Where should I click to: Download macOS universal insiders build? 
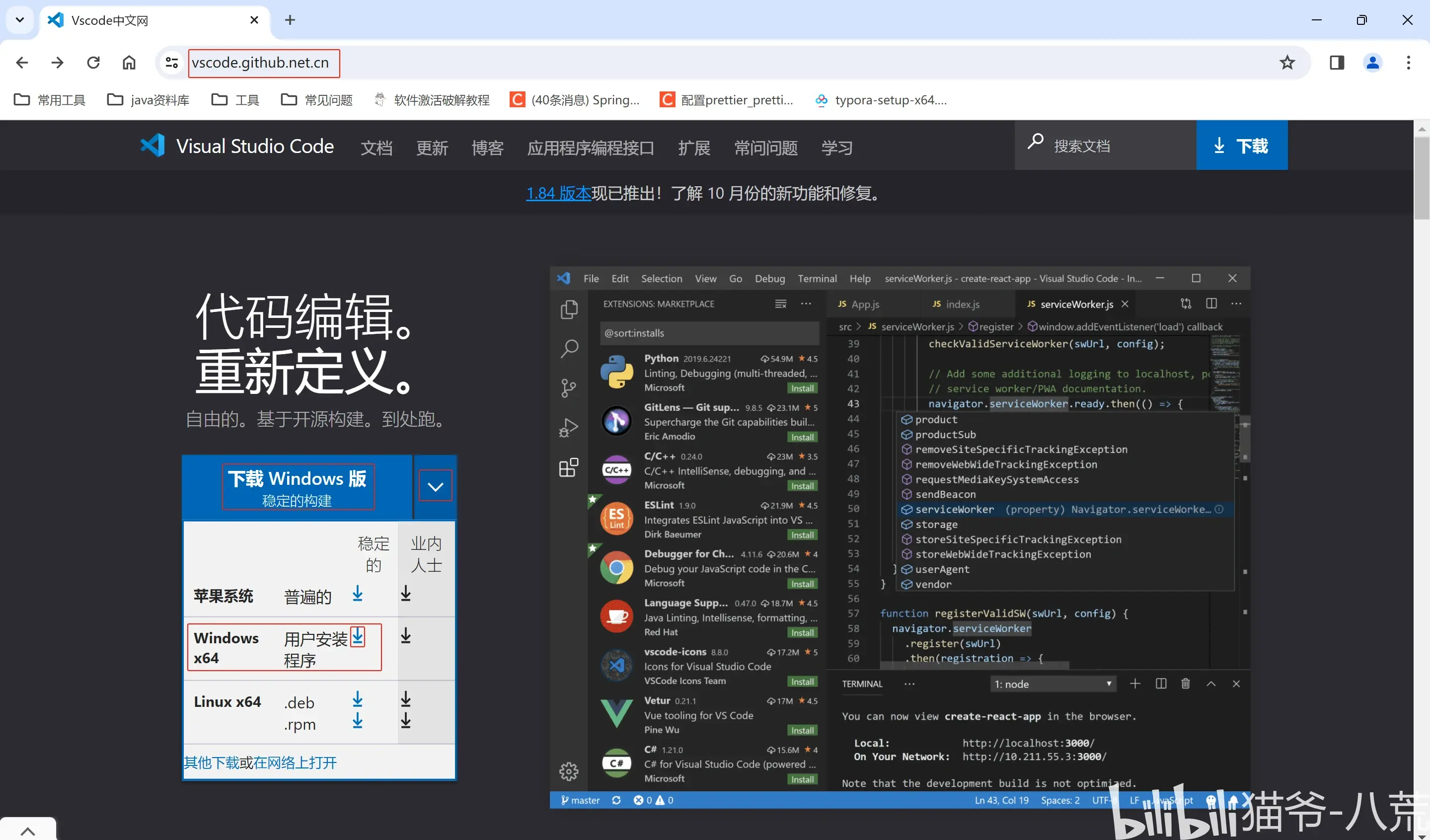[406, 594]
